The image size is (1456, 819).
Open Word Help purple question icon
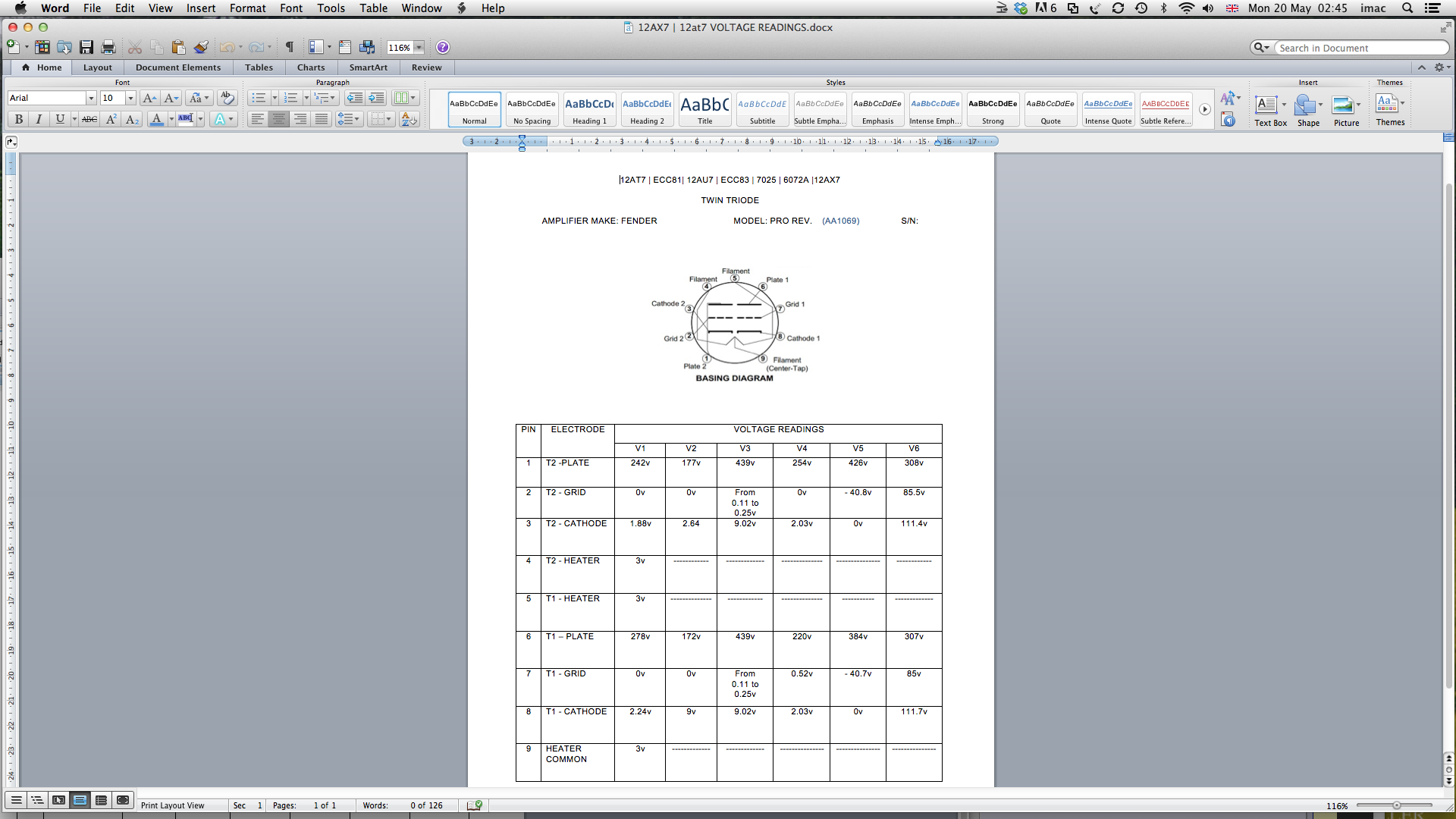(443, 47)
